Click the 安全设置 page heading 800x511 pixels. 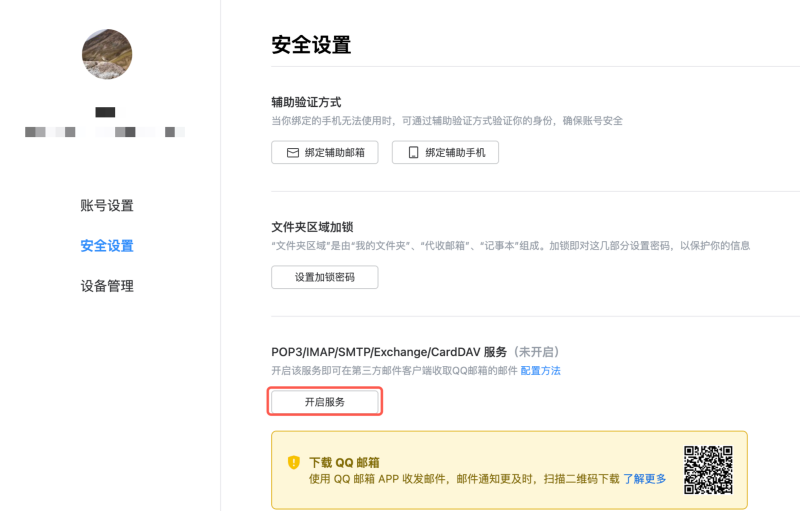311,45
